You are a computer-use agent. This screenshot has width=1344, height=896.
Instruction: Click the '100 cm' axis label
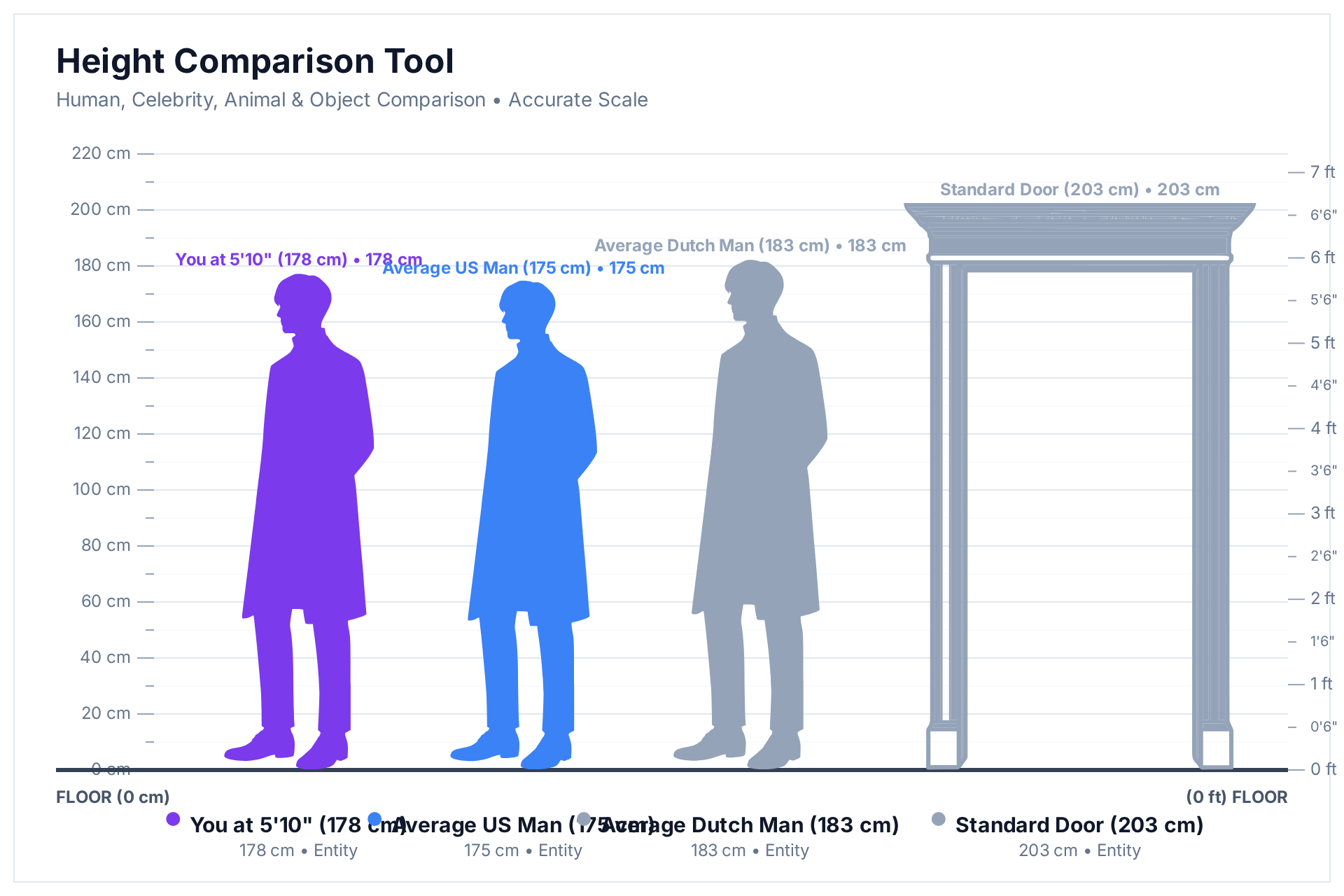click(102, 489)
